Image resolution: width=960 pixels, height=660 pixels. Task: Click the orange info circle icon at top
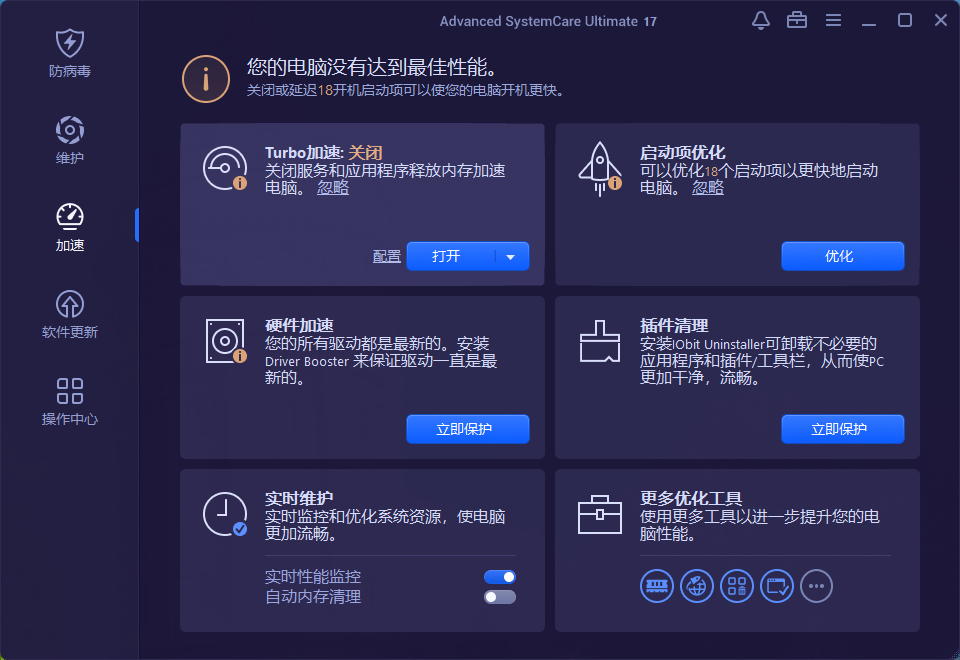tap(206, 79)
